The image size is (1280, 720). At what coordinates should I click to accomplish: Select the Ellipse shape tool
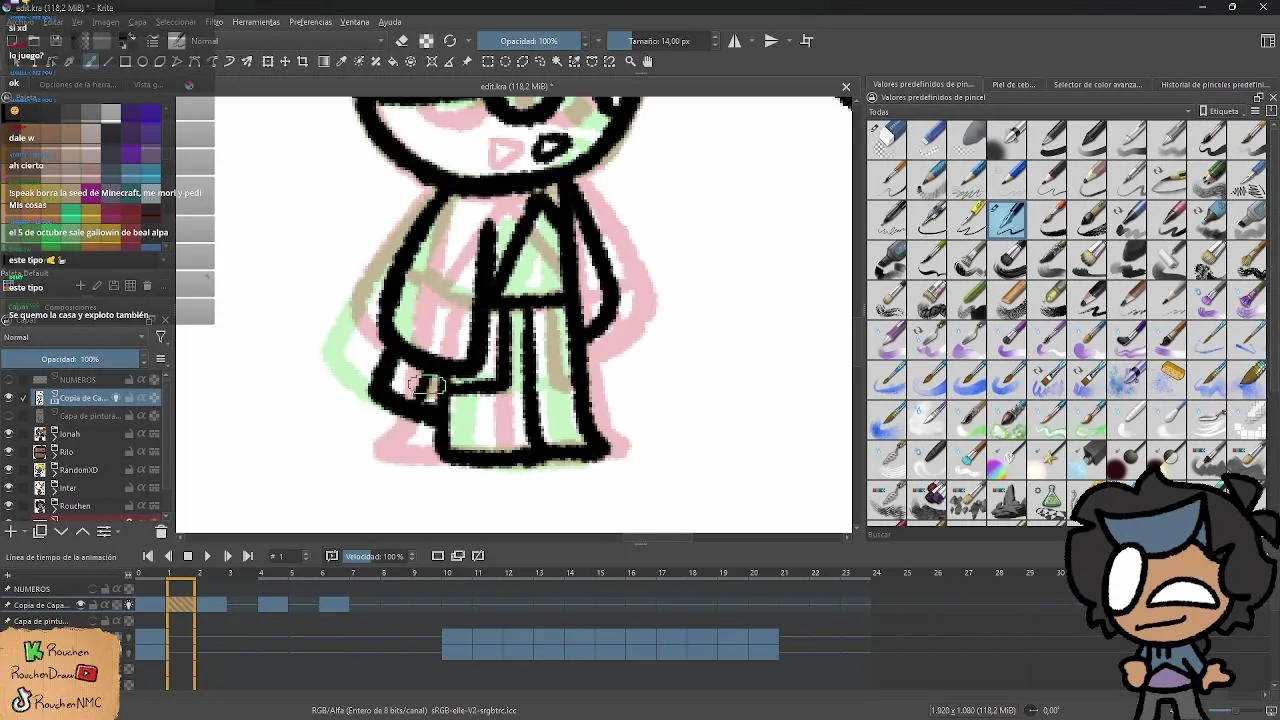point(142,61)
